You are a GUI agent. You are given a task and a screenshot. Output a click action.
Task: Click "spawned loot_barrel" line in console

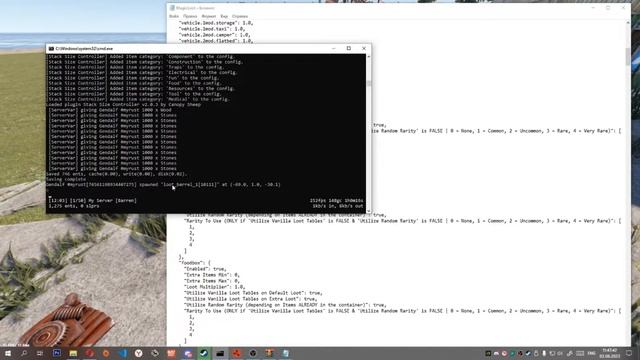pyautogui.click(x=164, y=184)
